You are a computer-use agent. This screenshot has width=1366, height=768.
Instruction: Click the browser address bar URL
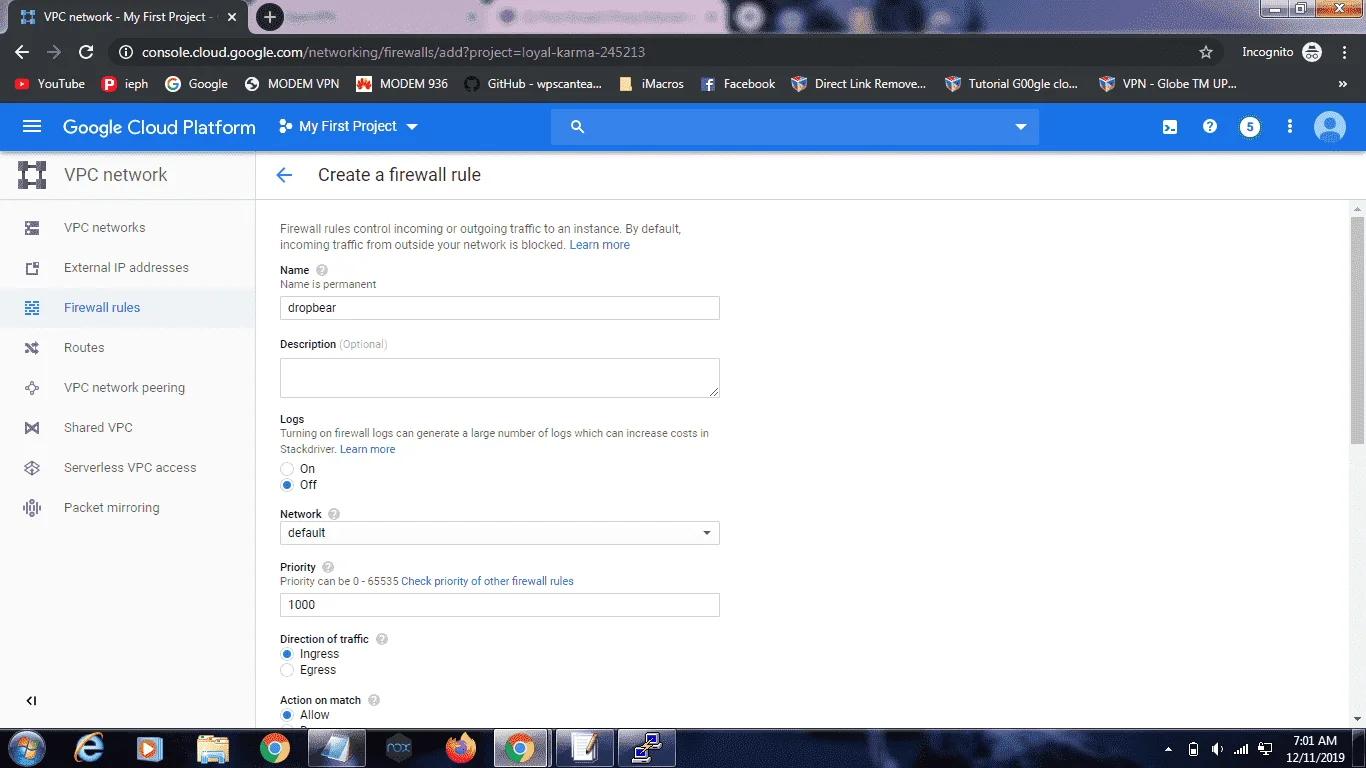393,52
